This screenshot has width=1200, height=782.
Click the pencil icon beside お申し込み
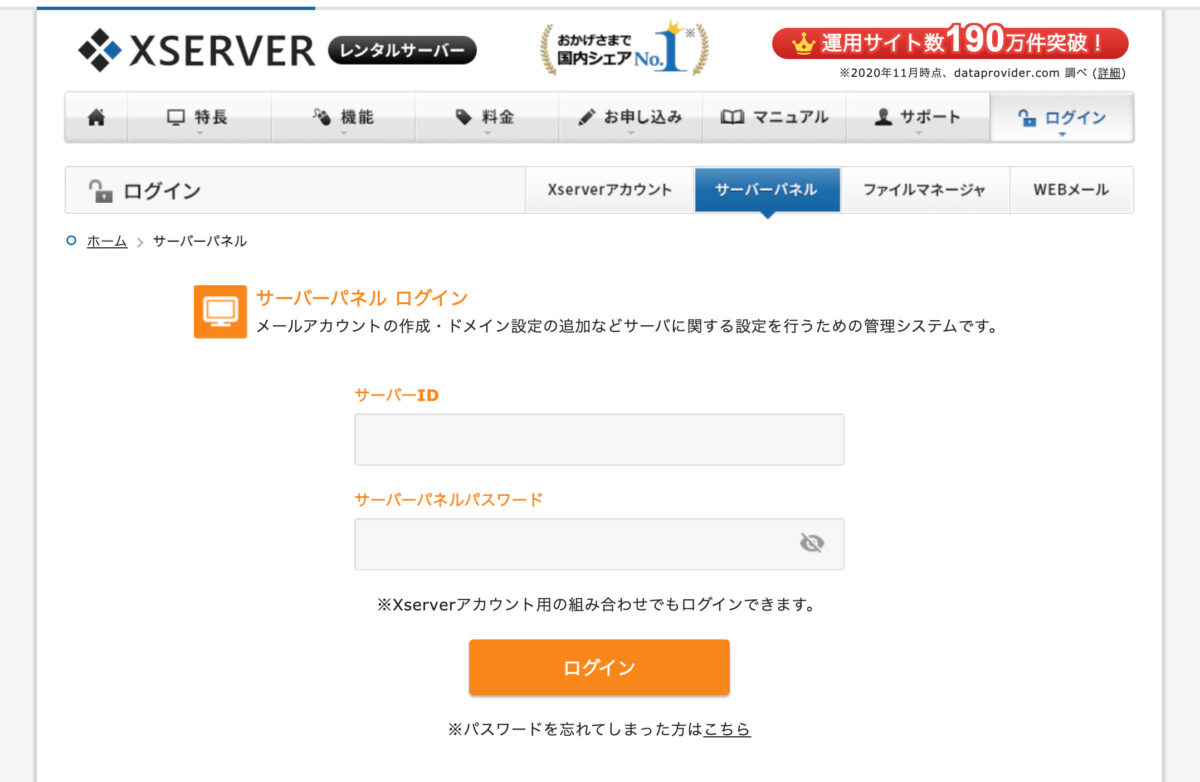coord(587,117)
